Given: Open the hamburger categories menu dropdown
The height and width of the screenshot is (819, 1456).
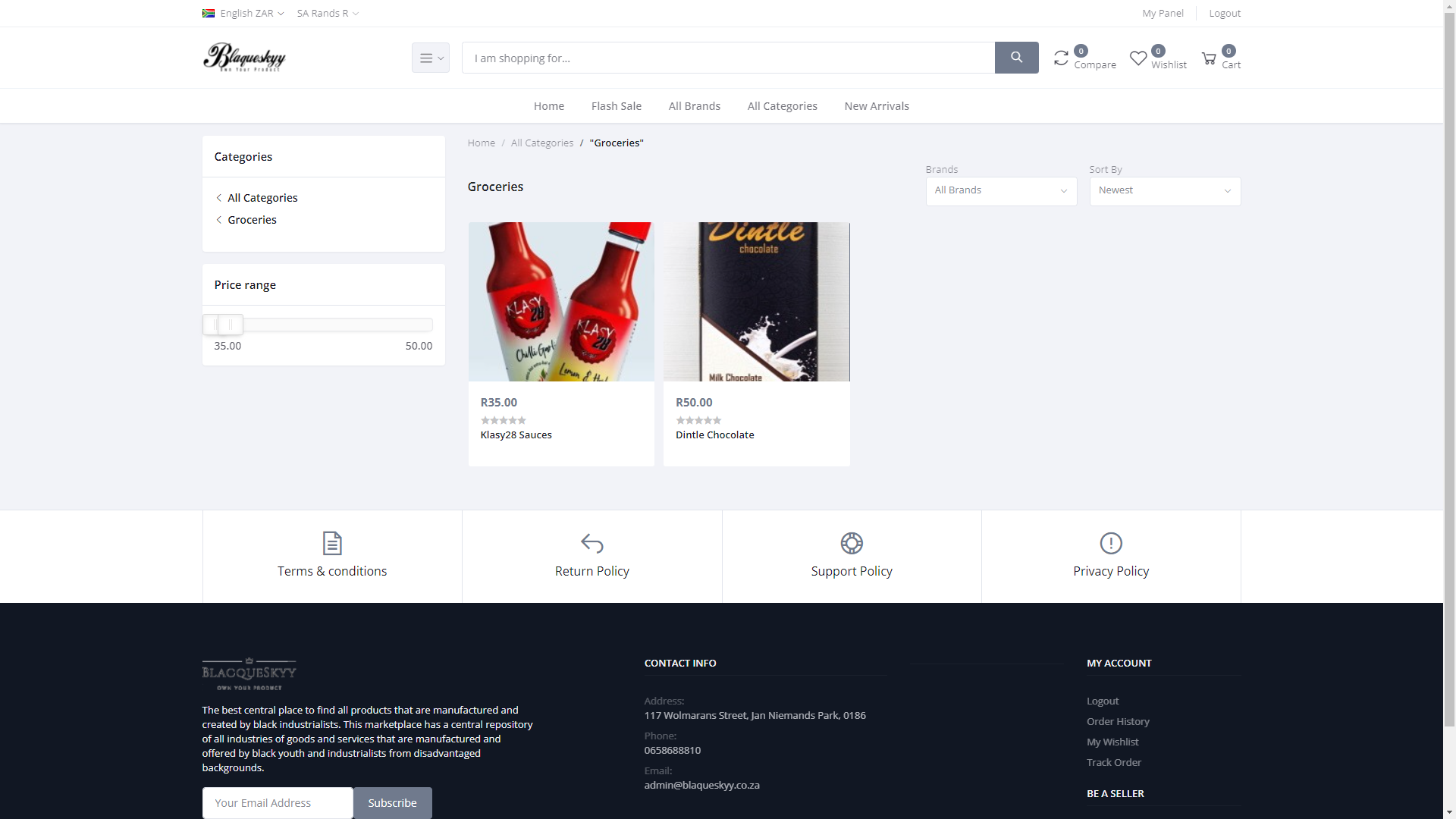Looking at the screenshot, I should [x=431, y=58].
